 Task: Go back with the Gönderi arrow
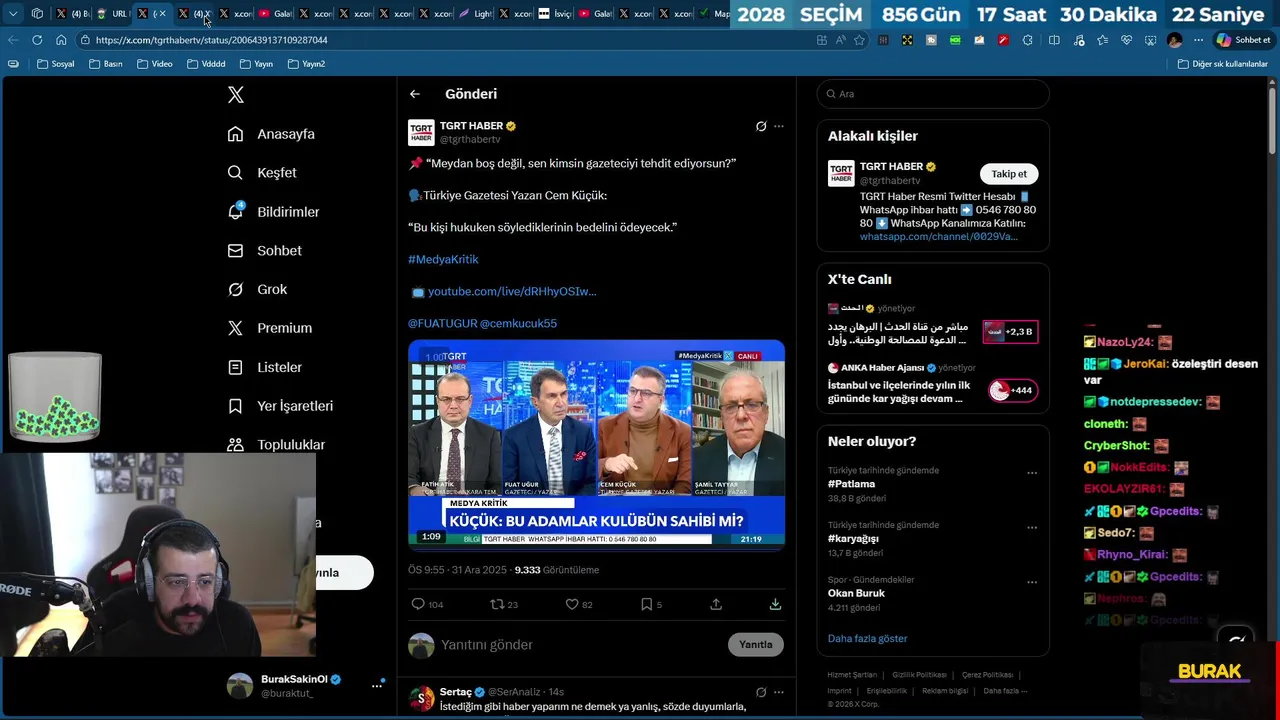pos(415,94)
